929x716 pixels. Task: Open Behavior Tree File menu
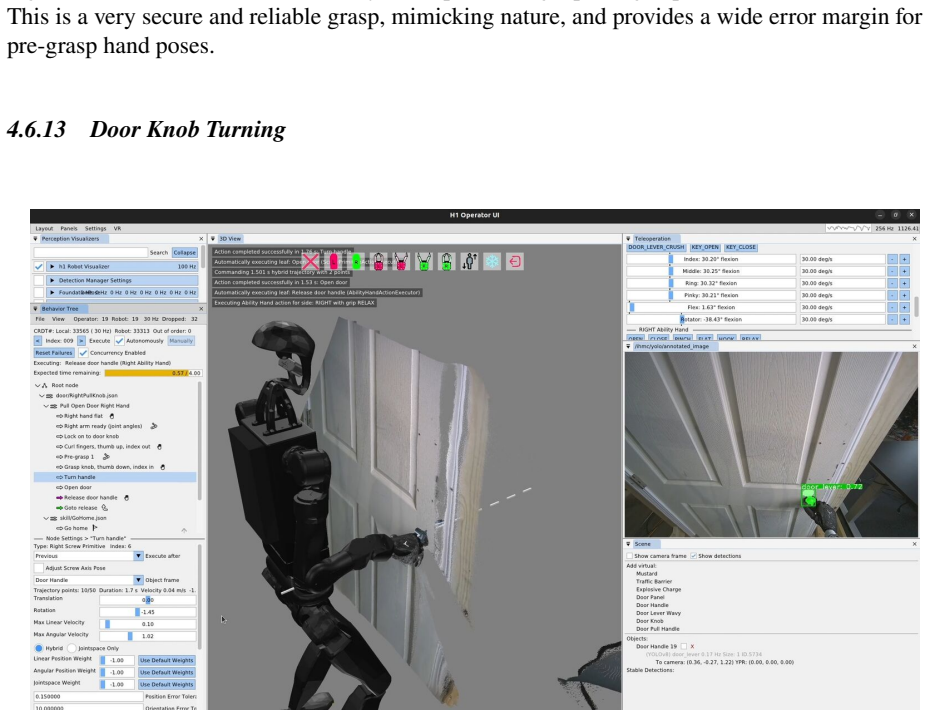pos(40,319)
